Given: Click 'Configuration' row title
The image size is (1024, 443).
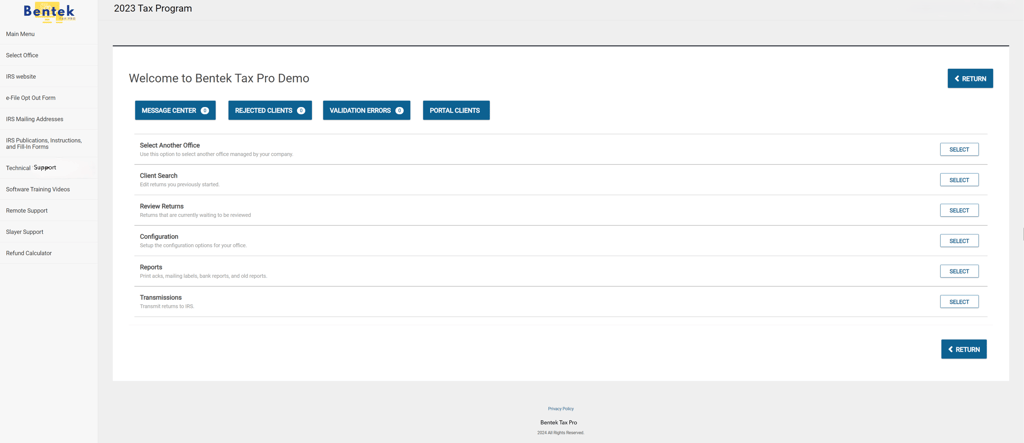Looking at the screenshot, I should (159, 237).
